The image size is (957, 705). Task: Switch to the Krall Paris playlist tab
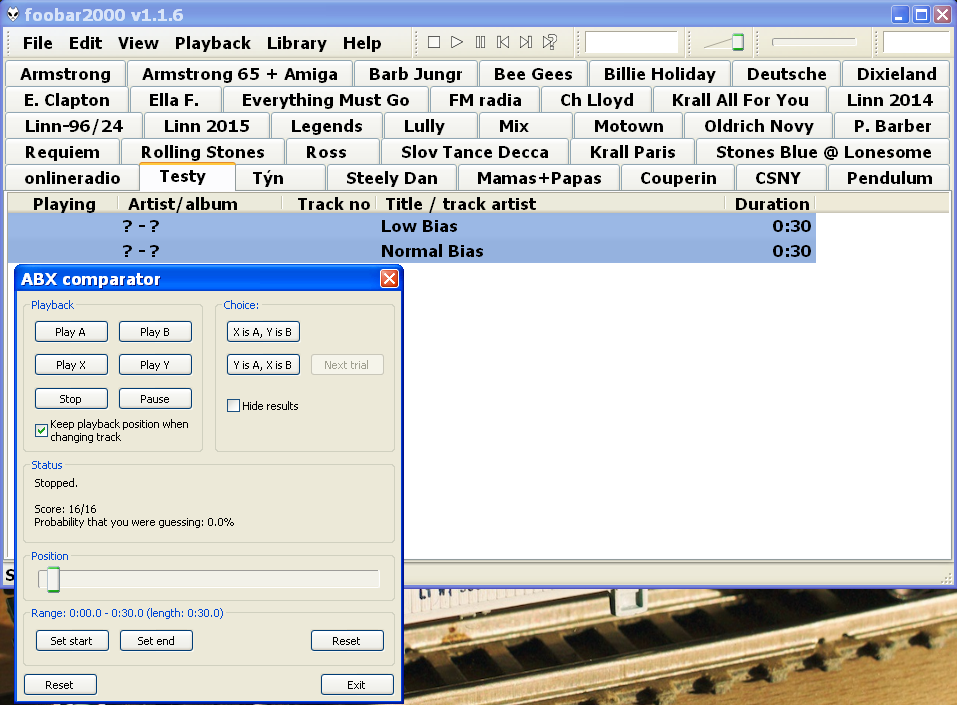(x=632, y=152)
